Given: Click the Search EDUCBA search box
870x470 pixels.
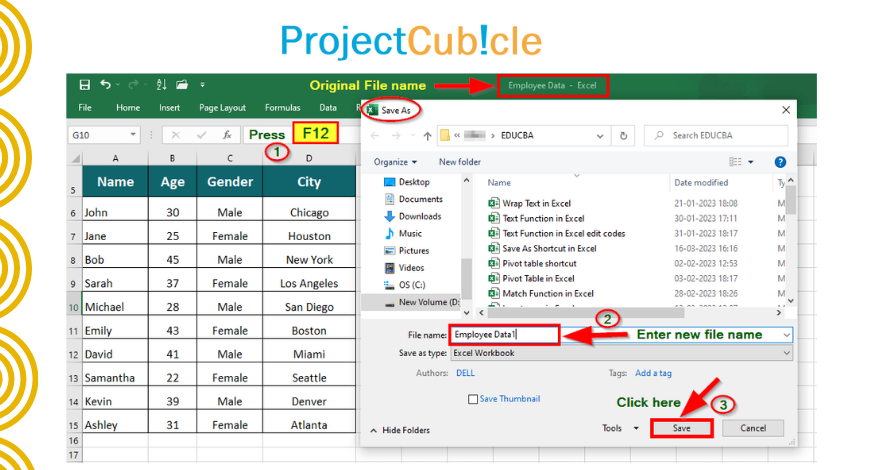Looking at the screenshot, I should click(716, 135).
